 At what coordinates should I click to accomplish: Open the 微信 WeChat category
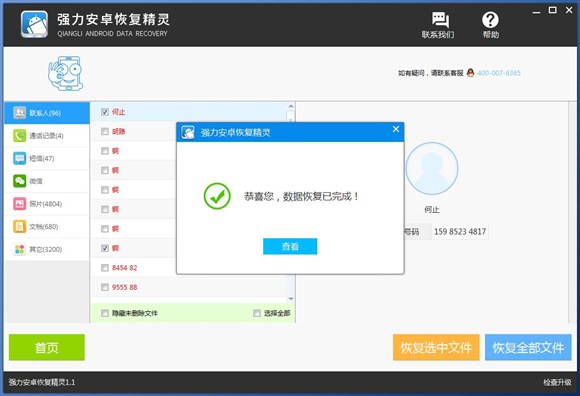[x=47, y=181]
